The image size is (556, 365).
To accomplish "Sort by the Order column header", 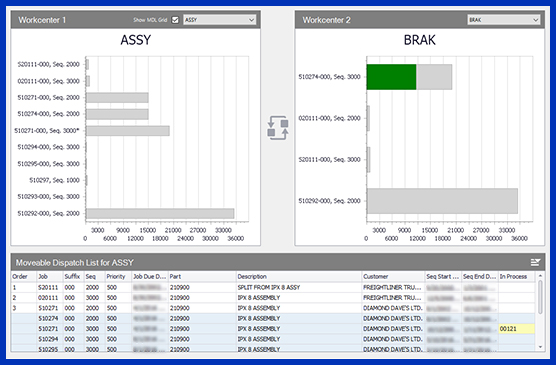I will pos(24,276).
